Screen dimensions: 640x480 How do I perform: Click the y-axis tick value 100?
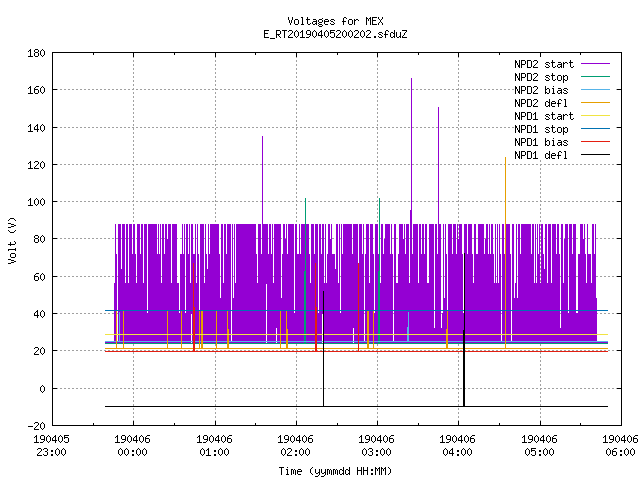click(x=36, y=202)
